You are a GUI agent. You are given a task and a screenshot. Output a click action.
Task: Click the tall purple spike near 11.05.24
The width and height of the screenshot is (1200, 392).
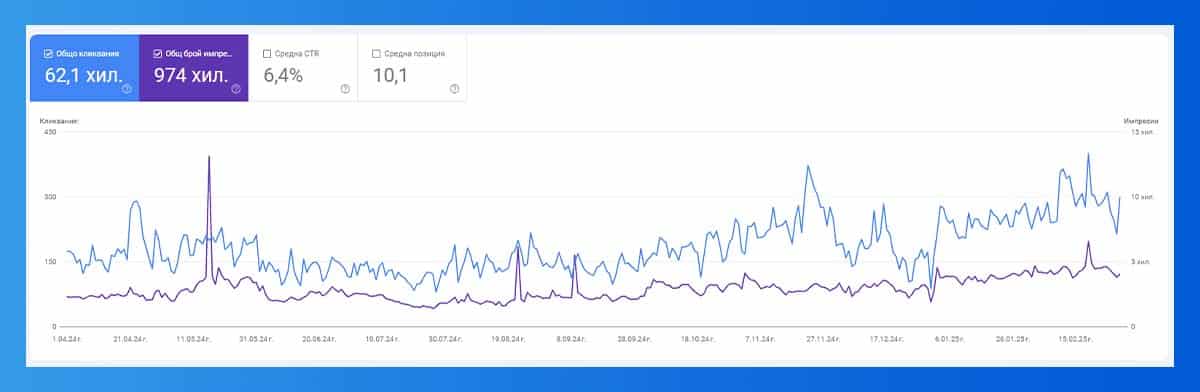209,158
